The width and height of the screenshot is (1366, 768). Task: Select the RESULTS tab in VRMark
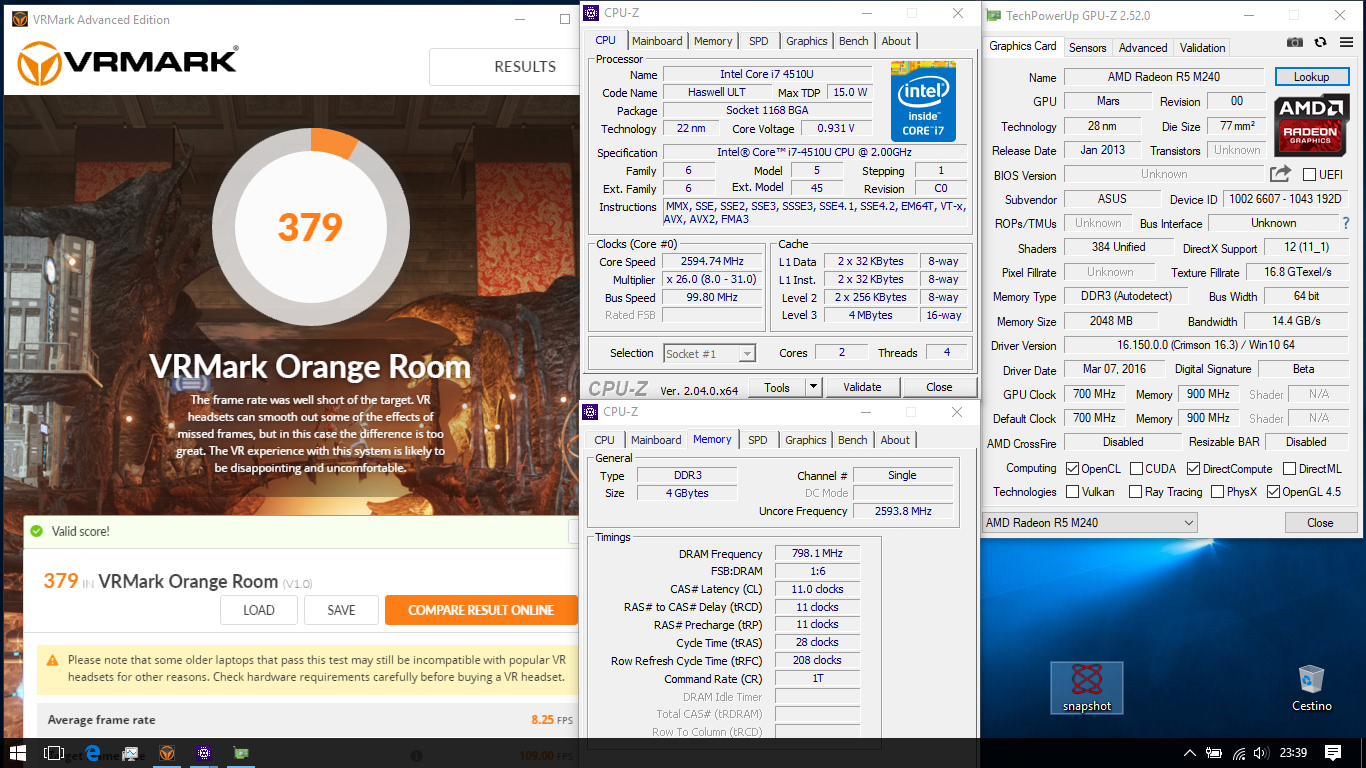point(504,67)
